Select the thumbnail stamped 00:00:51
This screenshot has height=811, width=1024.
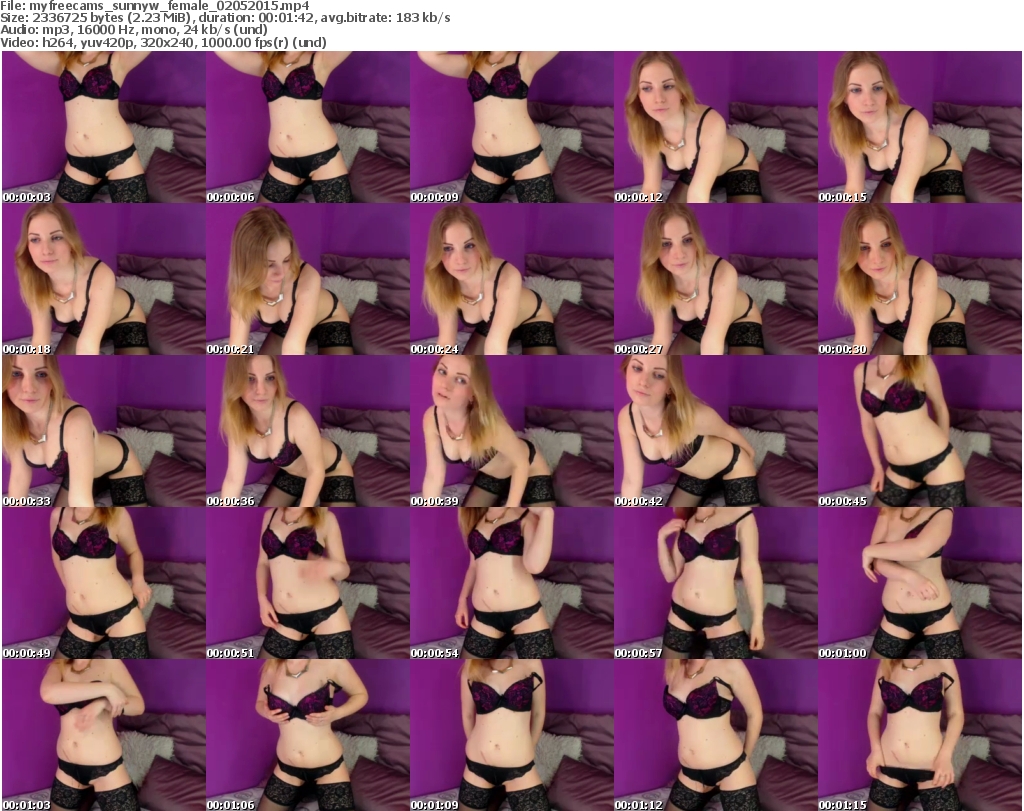click(308, 584)
